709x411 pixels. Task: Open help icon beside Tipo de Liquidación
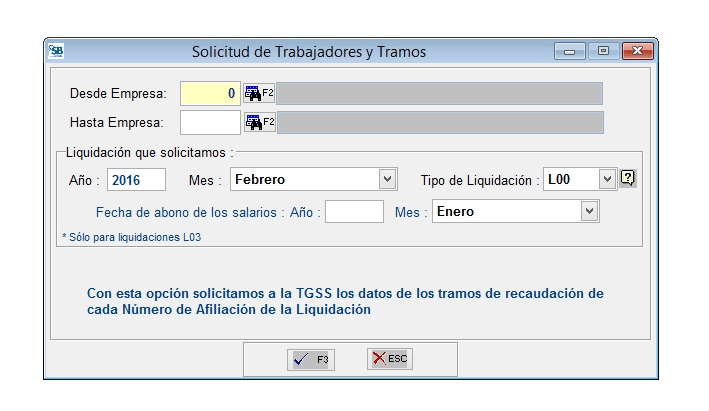pos(628,179)
